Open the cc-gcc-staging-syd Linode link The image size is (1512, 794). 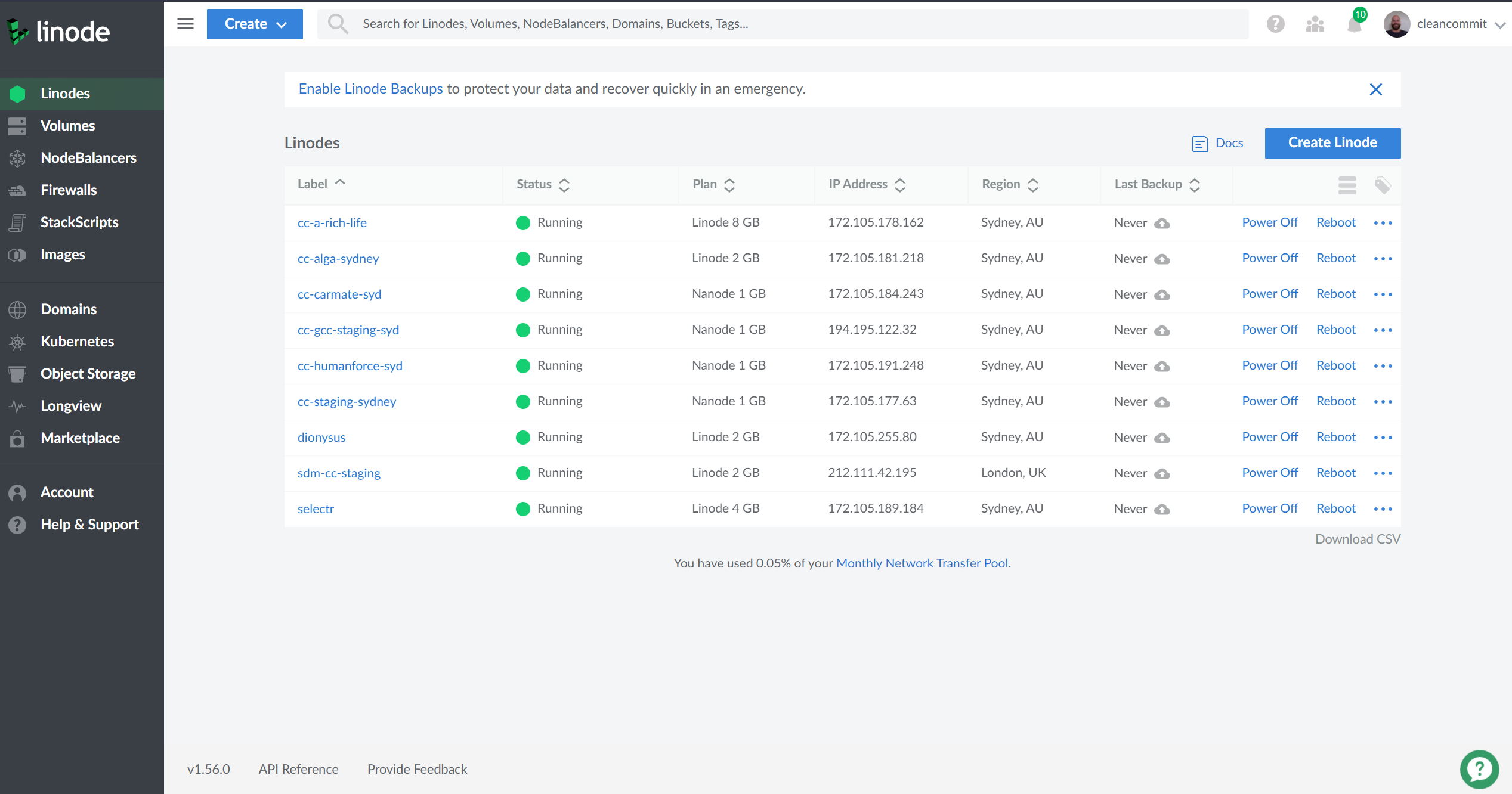(x=348, y=330)
